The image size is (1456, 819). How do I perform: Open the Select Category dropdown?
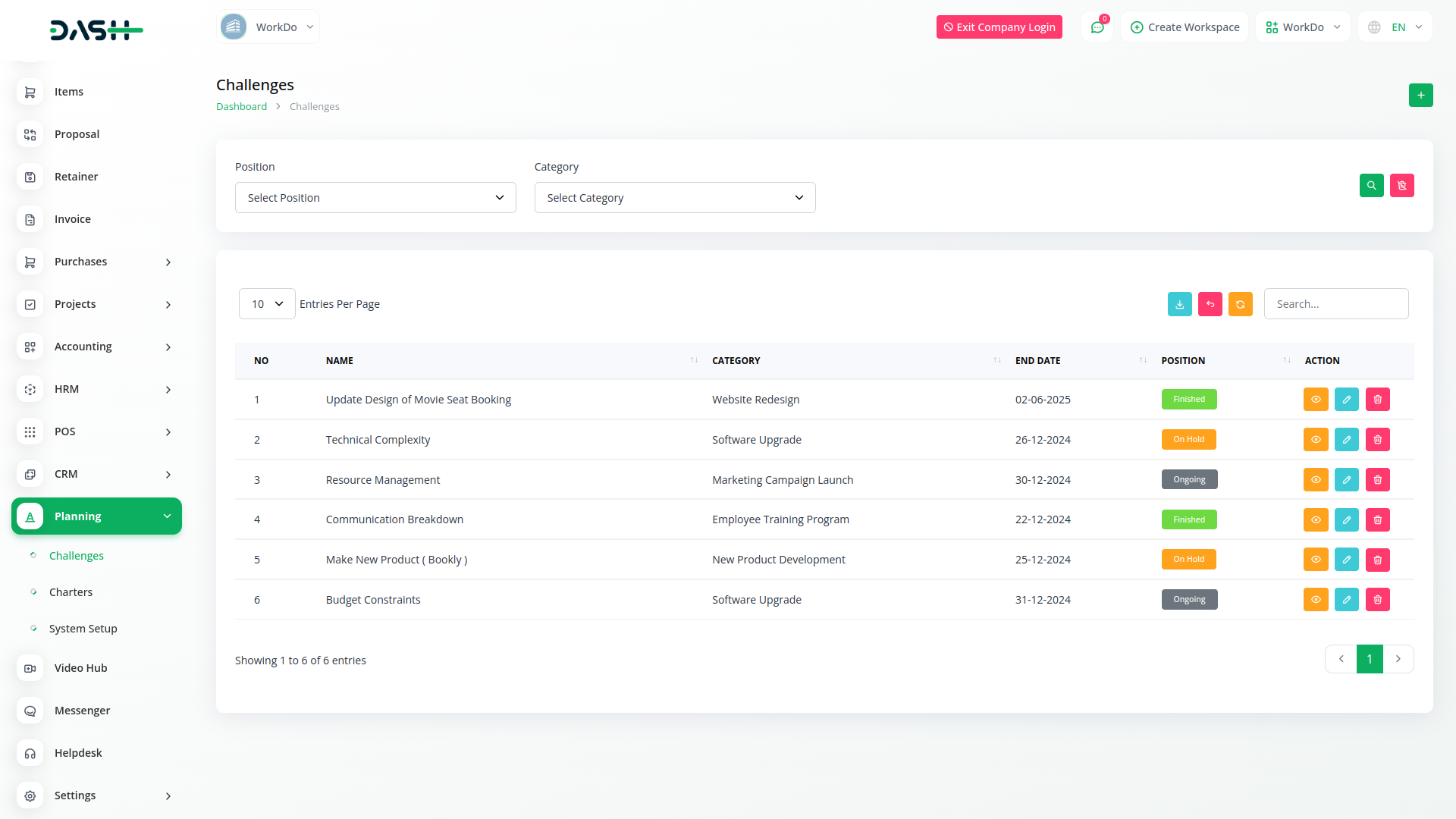coord(674,198)
